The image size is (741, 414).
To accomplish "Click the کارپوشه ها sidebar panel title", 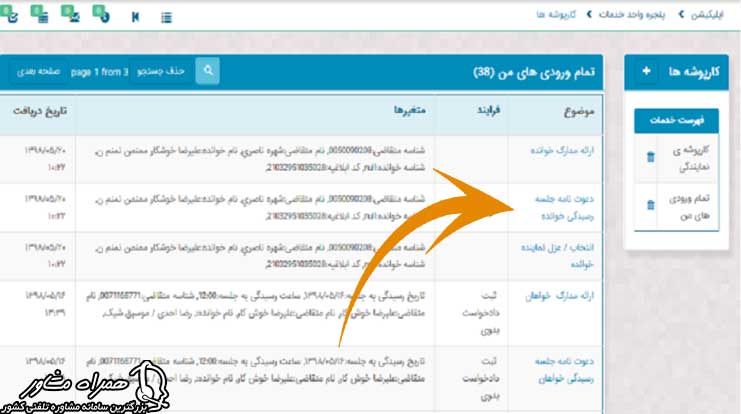I will (694, 72).
